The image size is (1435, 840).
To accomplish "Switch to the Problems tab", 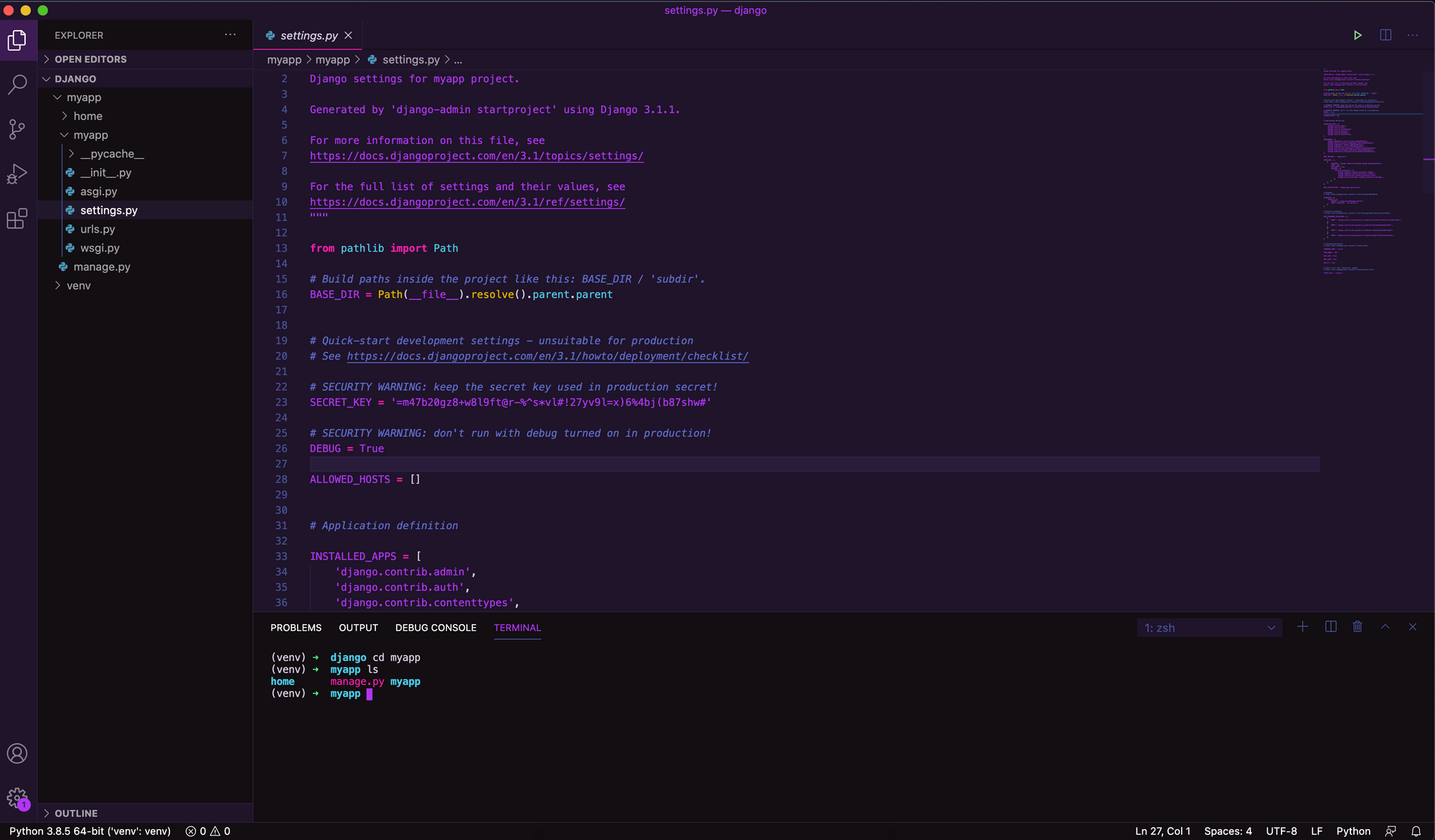I will (296, 628).
